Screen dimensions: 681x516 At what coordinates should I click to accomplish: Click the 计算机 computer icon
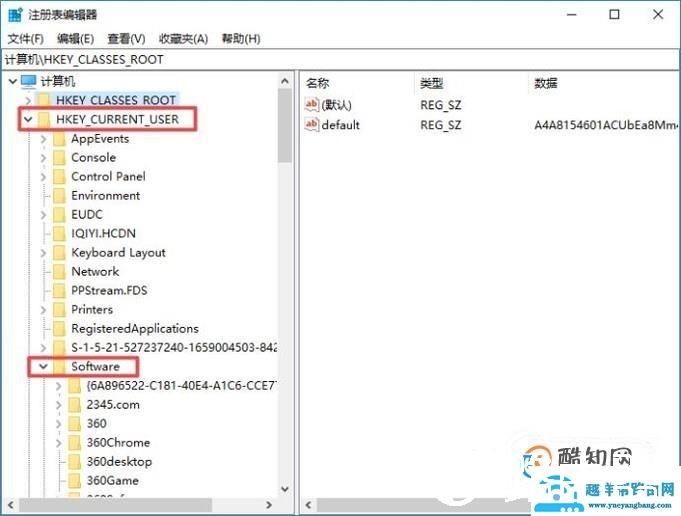coord(29,81)
